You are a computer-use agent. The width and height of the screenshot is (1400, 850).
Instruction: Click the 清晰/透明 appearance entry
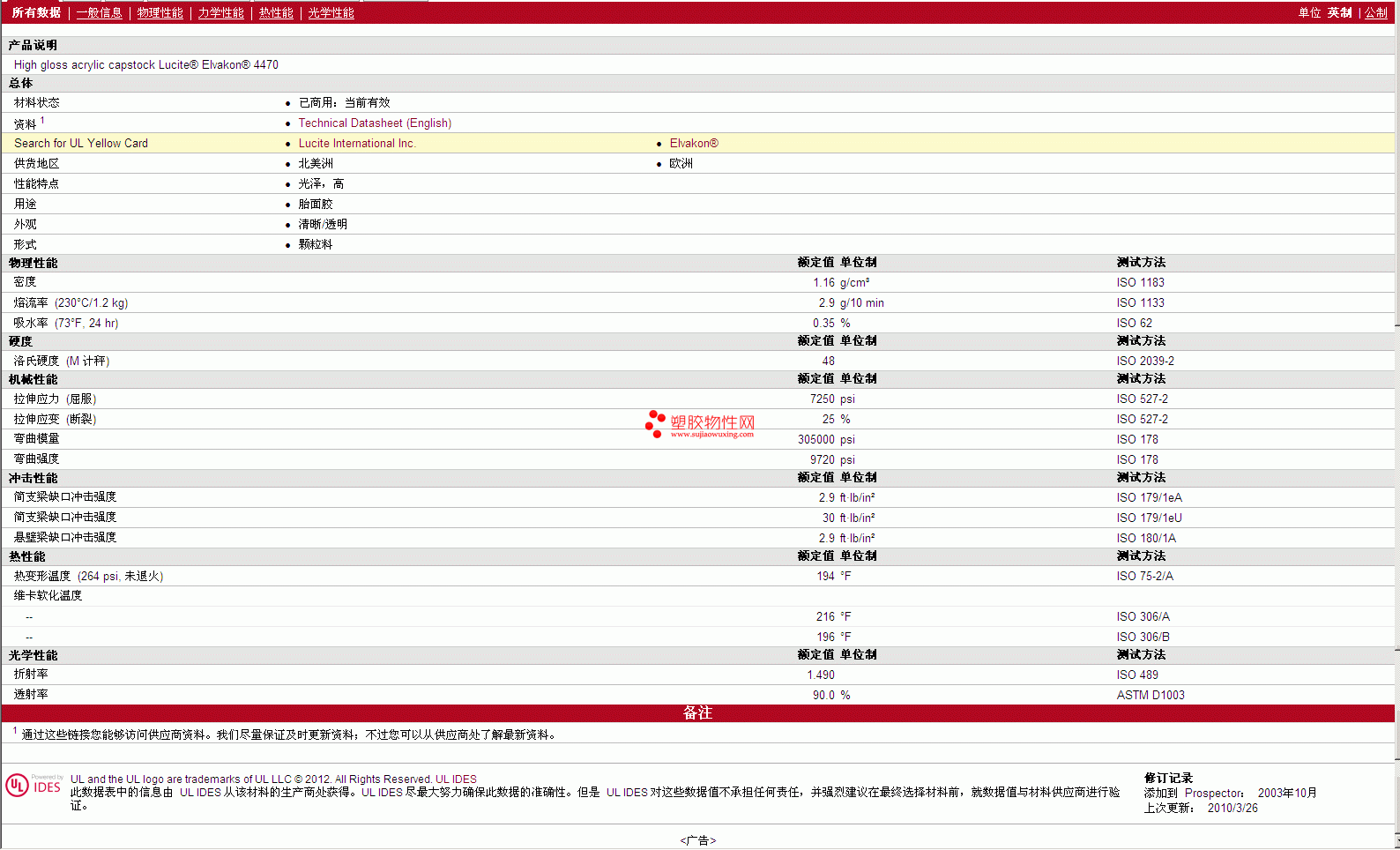323,225
